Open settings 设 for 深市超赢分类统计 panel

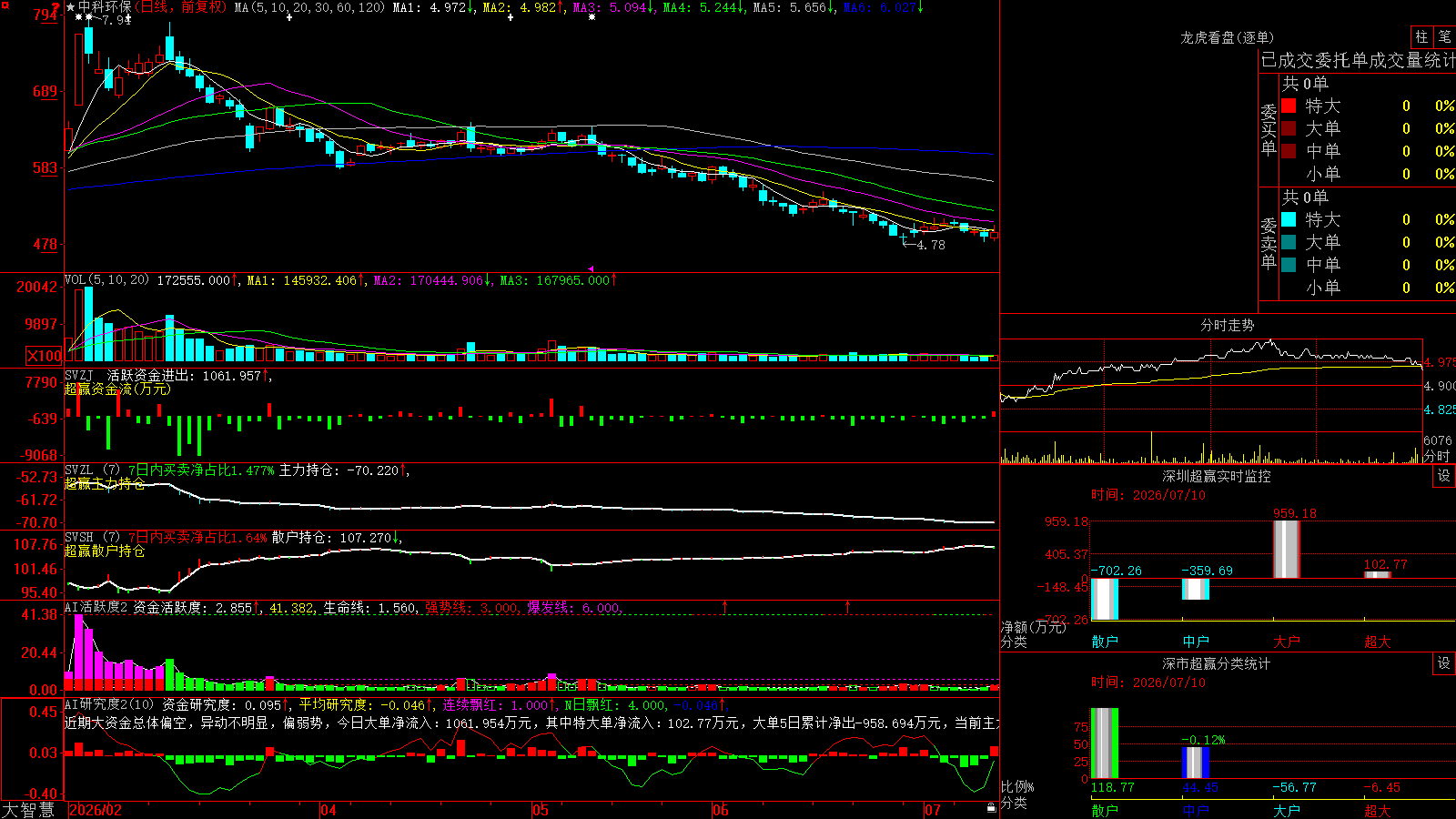coord(1444,663)
